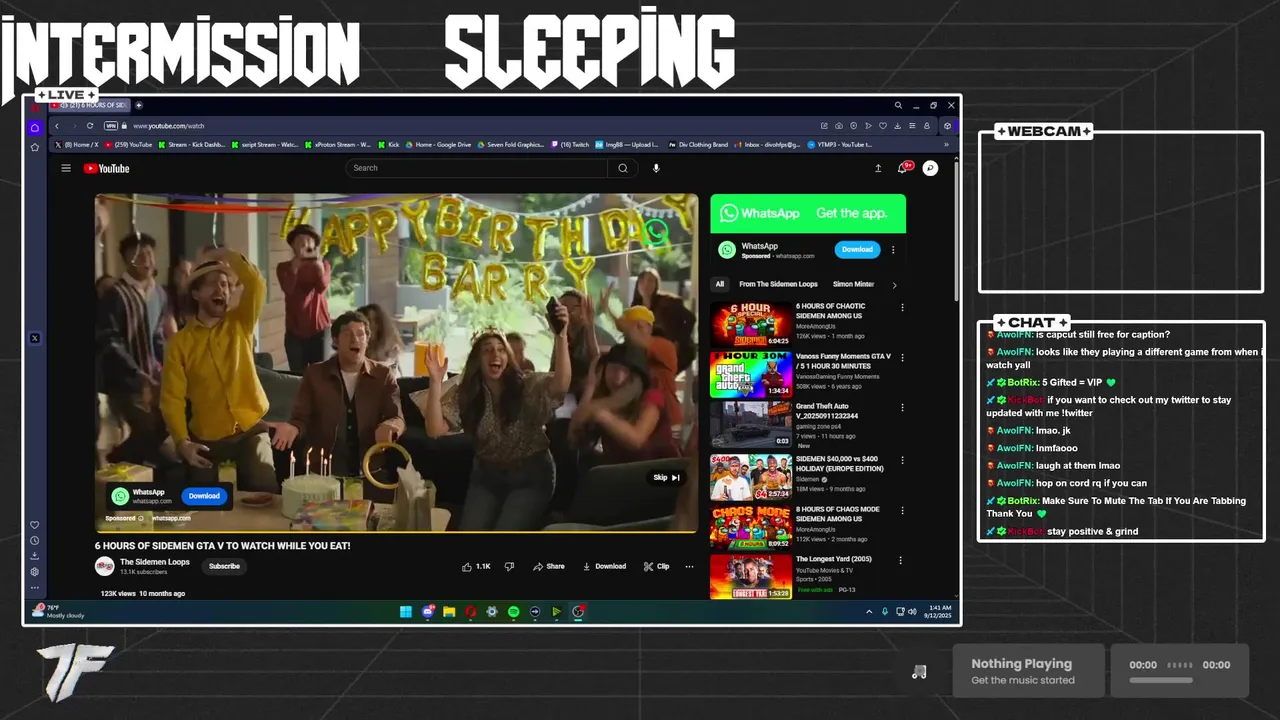Open the taskbar clock showing 1:41 AM
Viewport: 1280px width, 720px height.
pyautogui.click(x=939, y=611)
